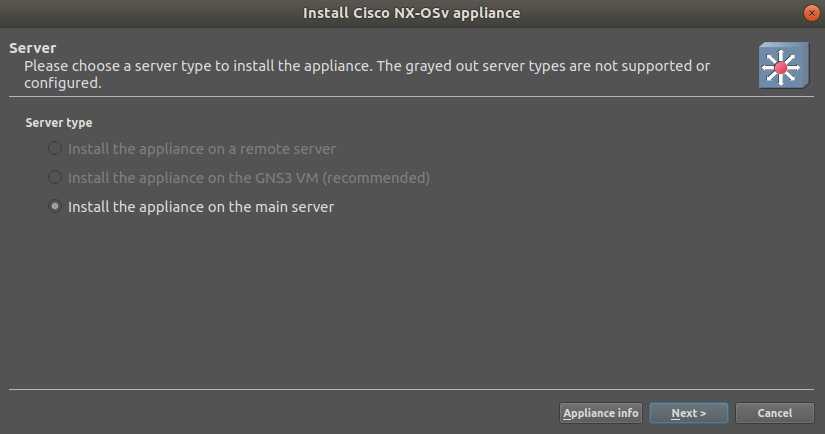
Task: Click "Install the appliance on a remote server" label
Action: click(x=201, y=149)
